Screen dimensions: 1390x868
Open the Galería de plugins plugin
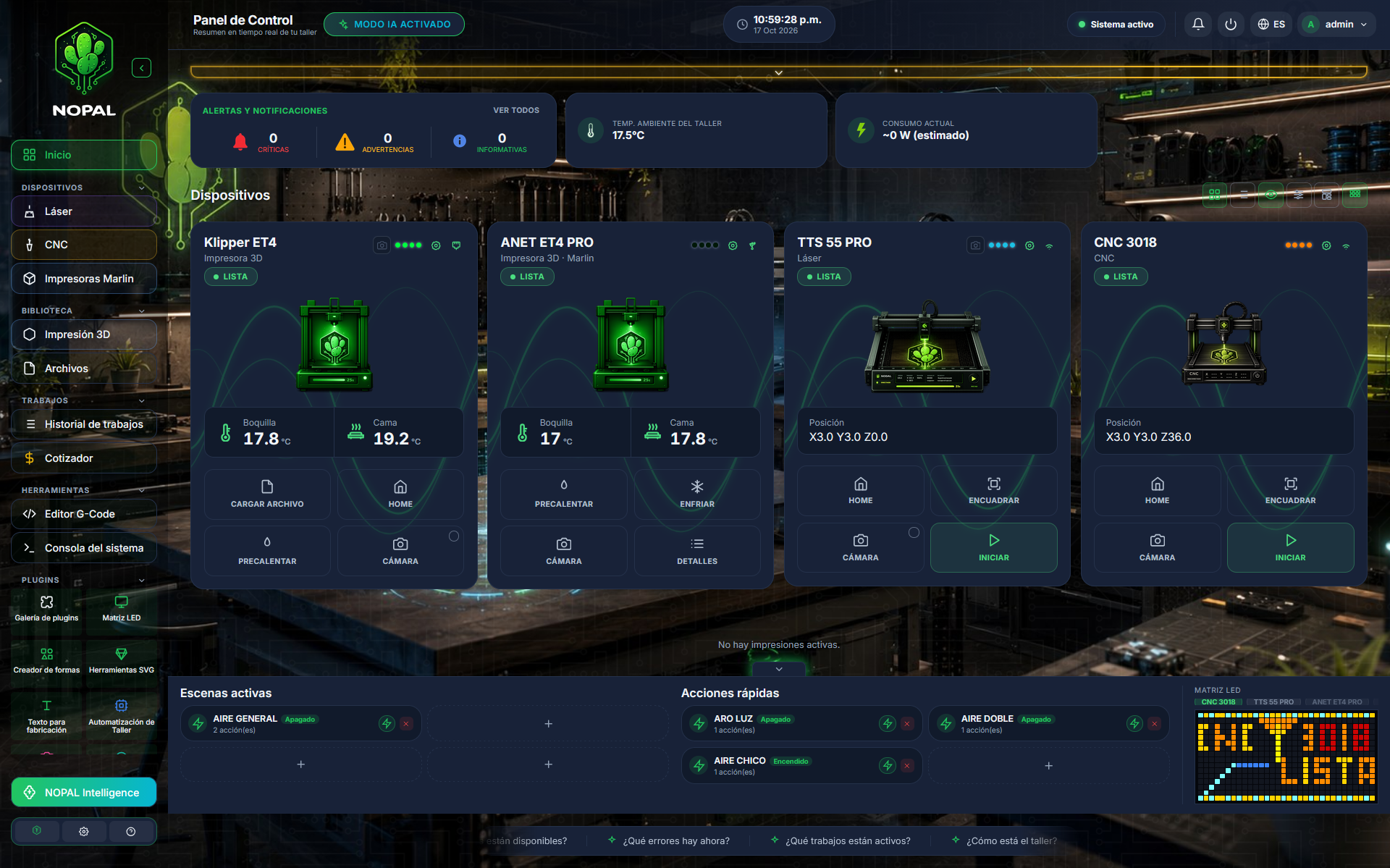[46, 608]
